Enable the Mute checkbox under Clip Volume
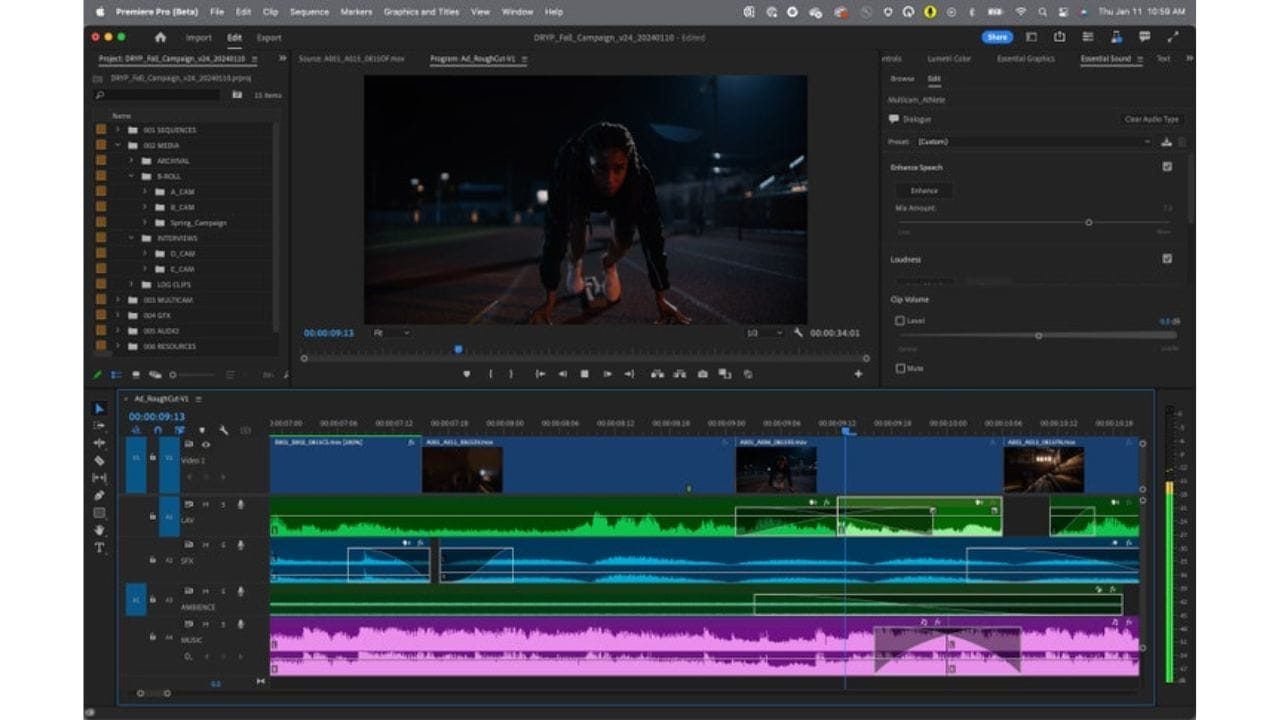Viewport: 1280px width, 720px height. pyautogui.click(x=900, y=368)
